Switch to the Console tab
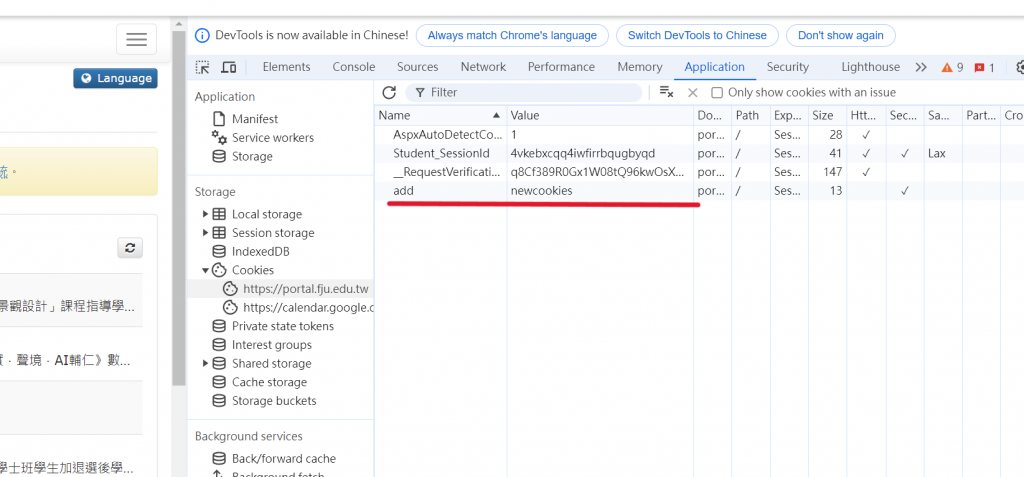The image size is (1024, 477). pyautogui.click(x=353, y=67)
